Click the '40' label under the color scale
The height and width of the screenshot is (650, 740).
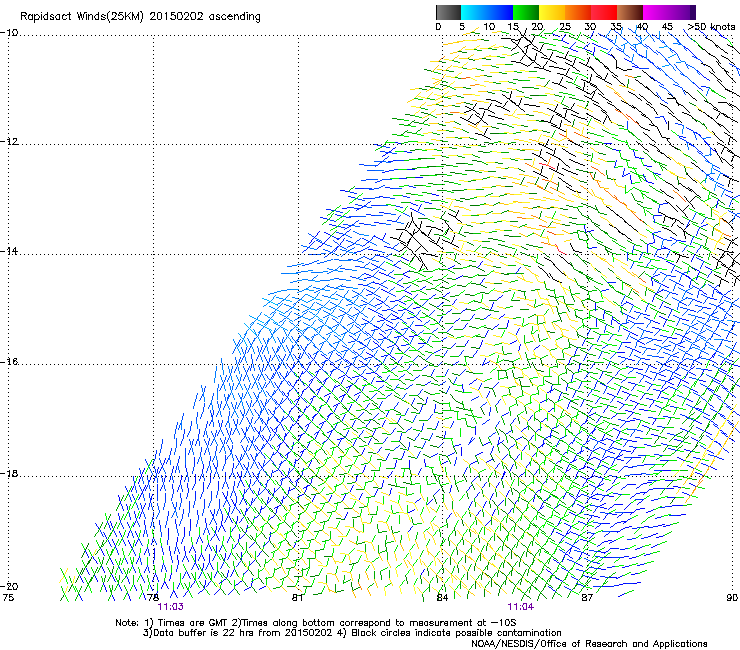(x=642, y=27)
